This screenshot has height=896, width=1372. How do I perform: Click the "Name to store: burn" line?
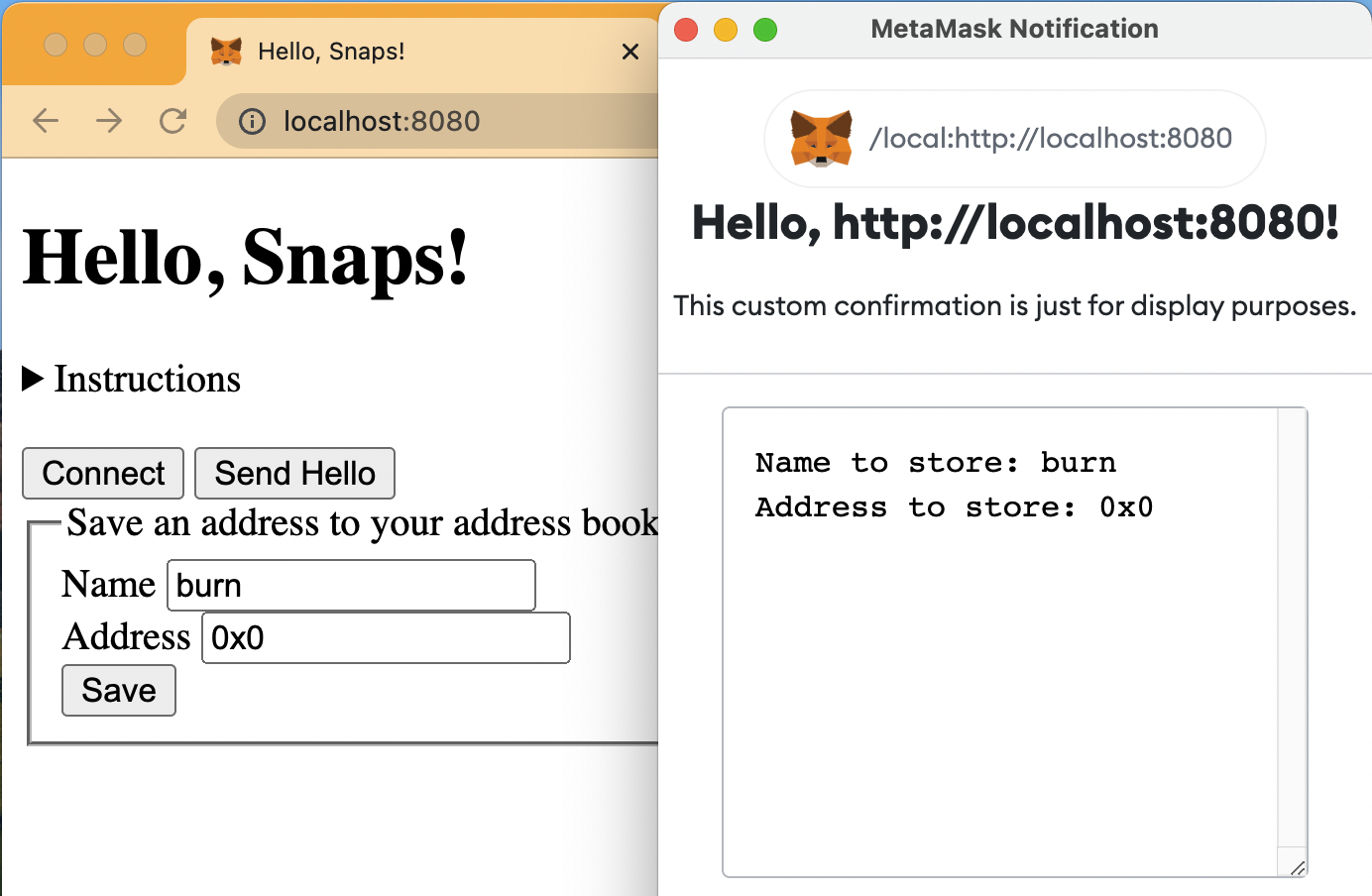click(x=936, y=463)
